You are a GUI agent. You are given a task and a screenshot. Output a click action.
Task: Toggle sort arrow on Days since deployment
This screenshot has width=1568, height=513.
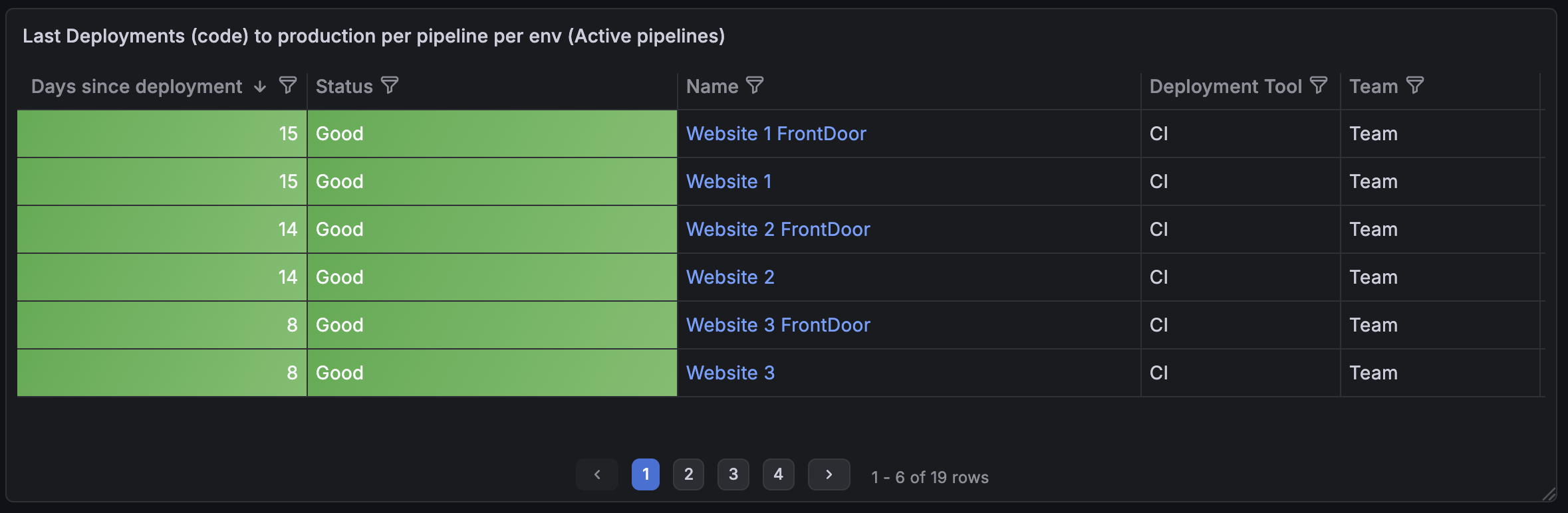click(260, 86)
